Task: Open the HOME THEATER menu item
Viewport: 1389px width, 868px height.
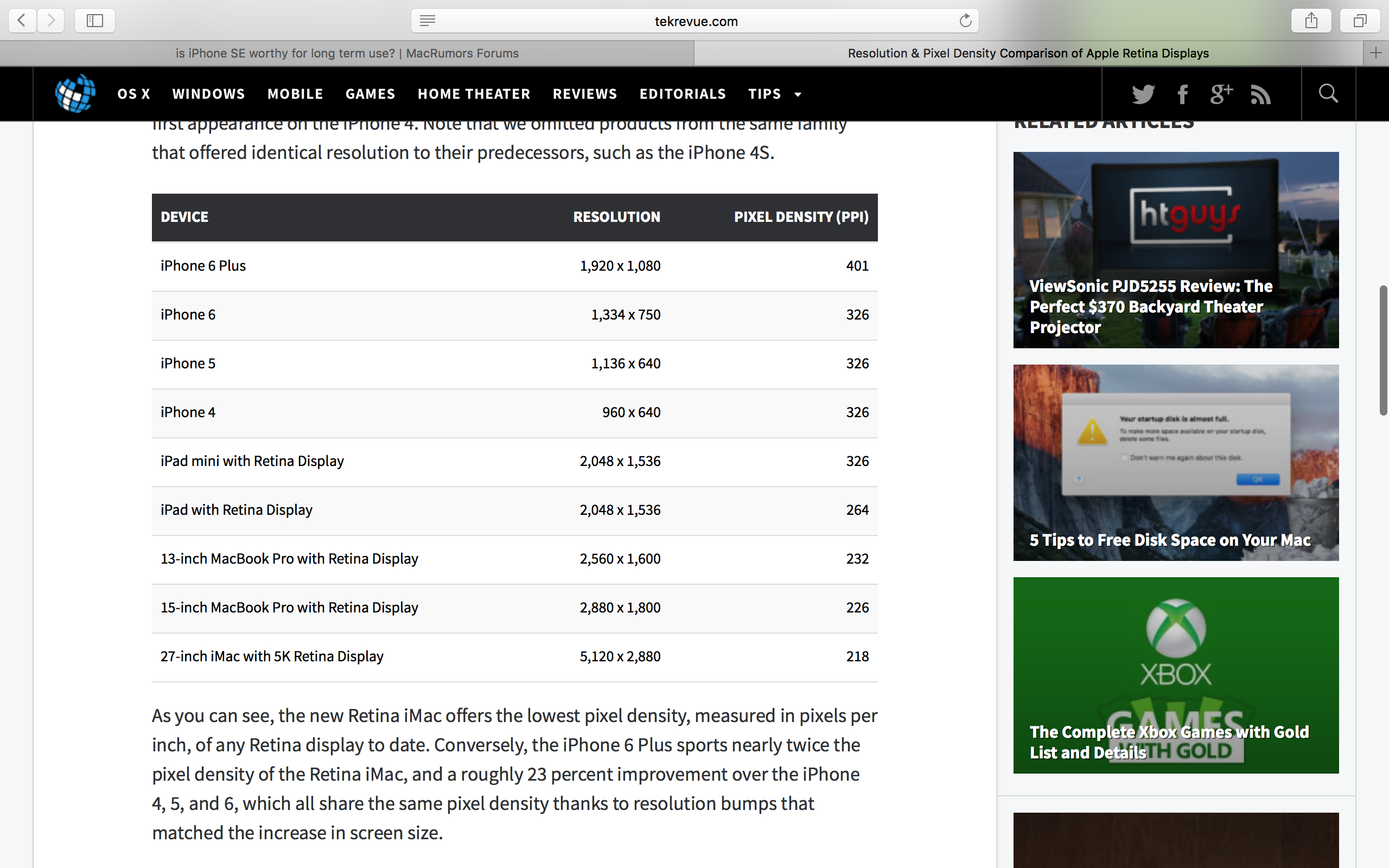Action: 474,93
